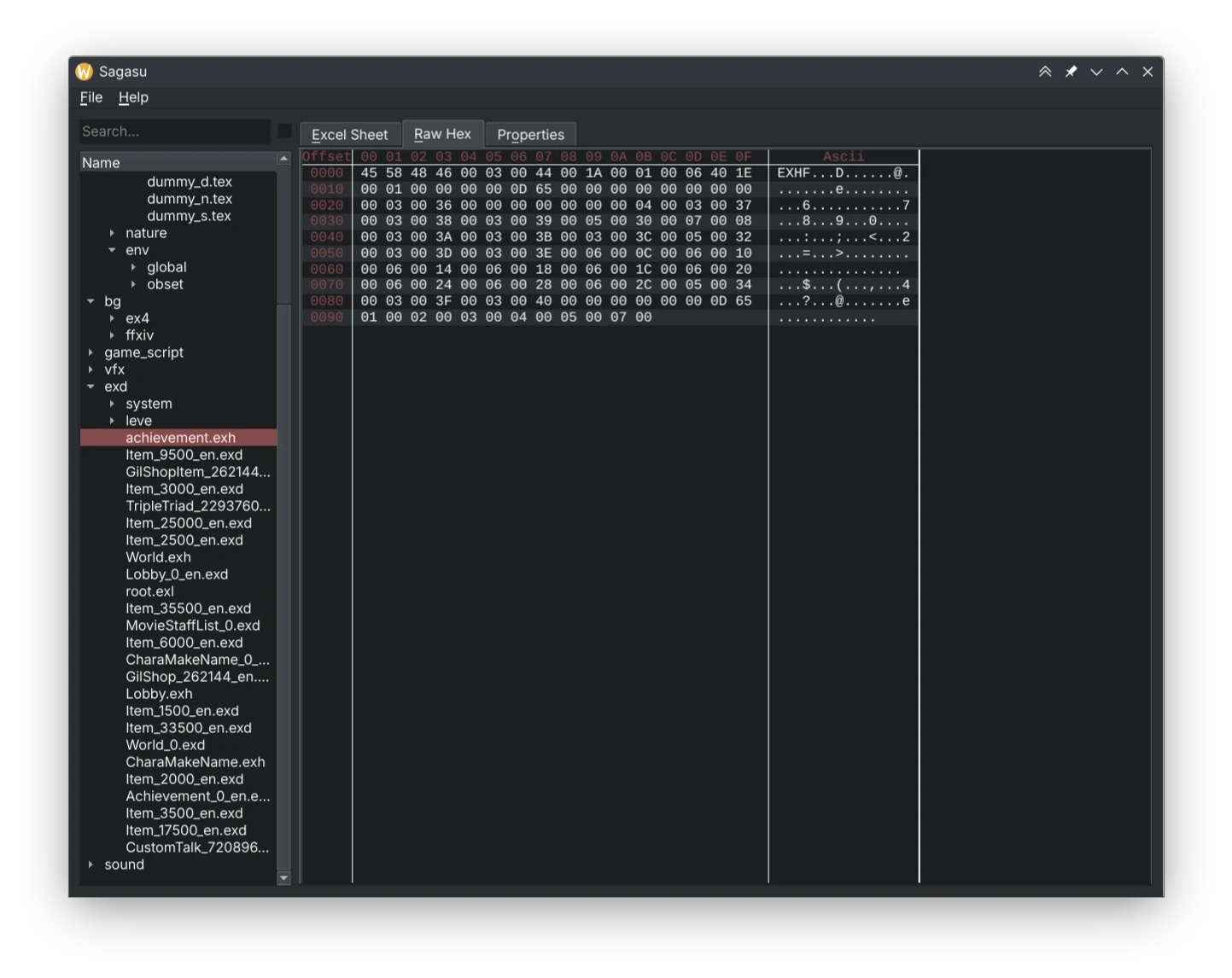Screen dimensions: 1232x978
Task: Click the keep-above double chevron window icon
Action: (1045, 72)
